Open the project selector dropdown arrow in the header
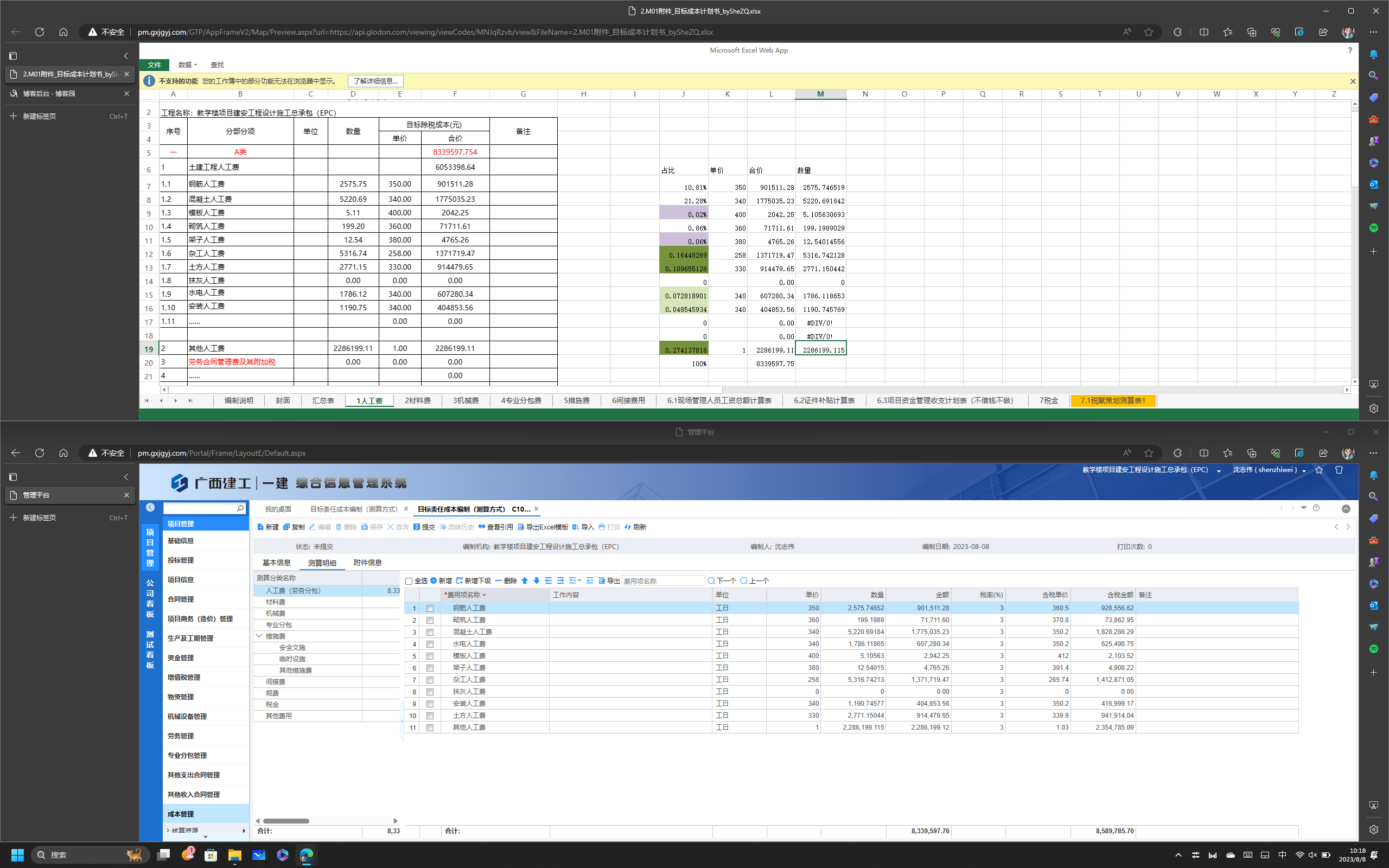This screenshot has width=1389, height=868. [x=1219, y=471]
